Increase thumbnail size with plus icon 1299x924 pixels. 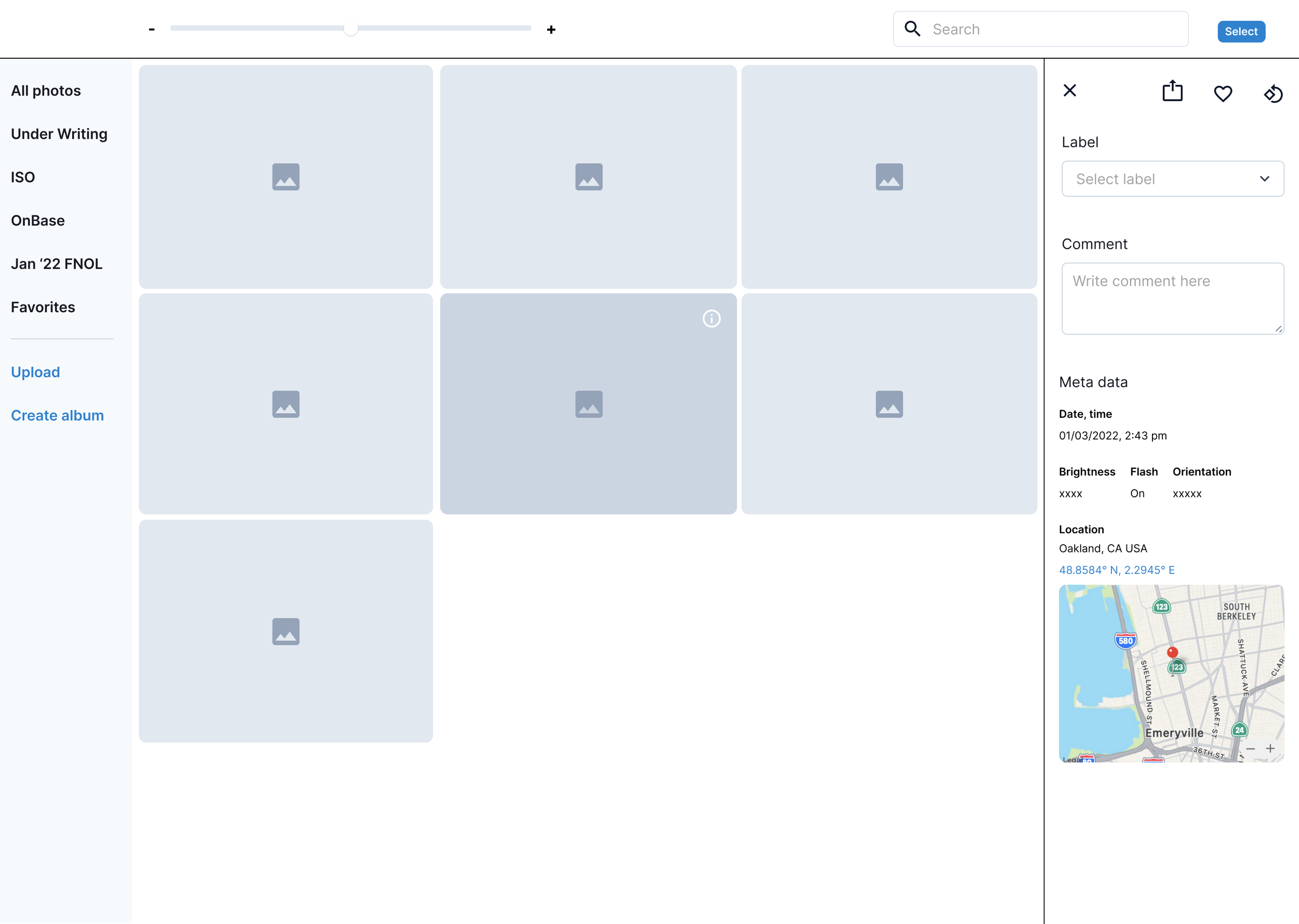(x=551, y=30)
